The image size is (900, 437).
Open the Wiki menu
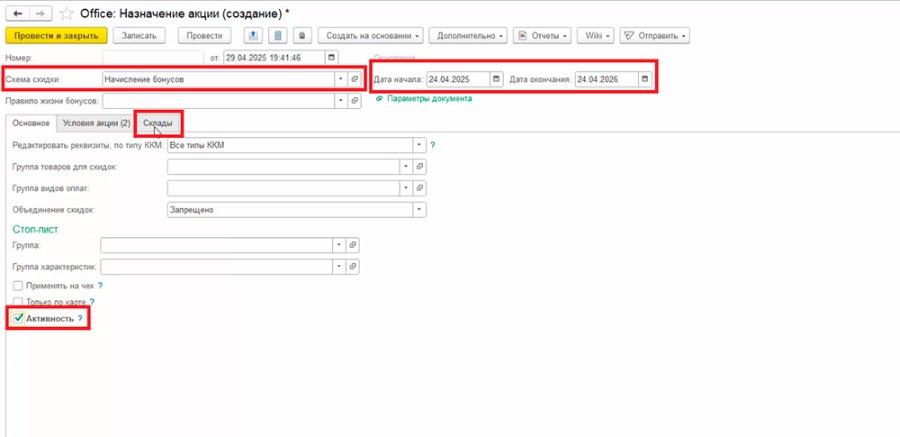[596, 36]
